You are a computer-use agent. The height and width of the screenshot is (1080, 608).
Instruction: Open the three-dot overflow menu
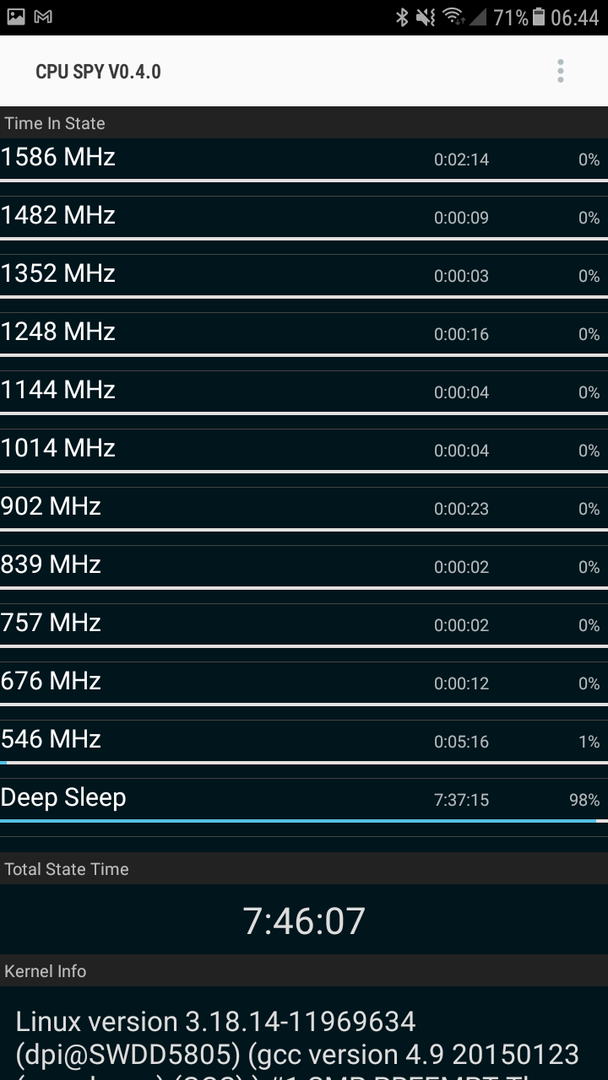[x=560, y=71]
